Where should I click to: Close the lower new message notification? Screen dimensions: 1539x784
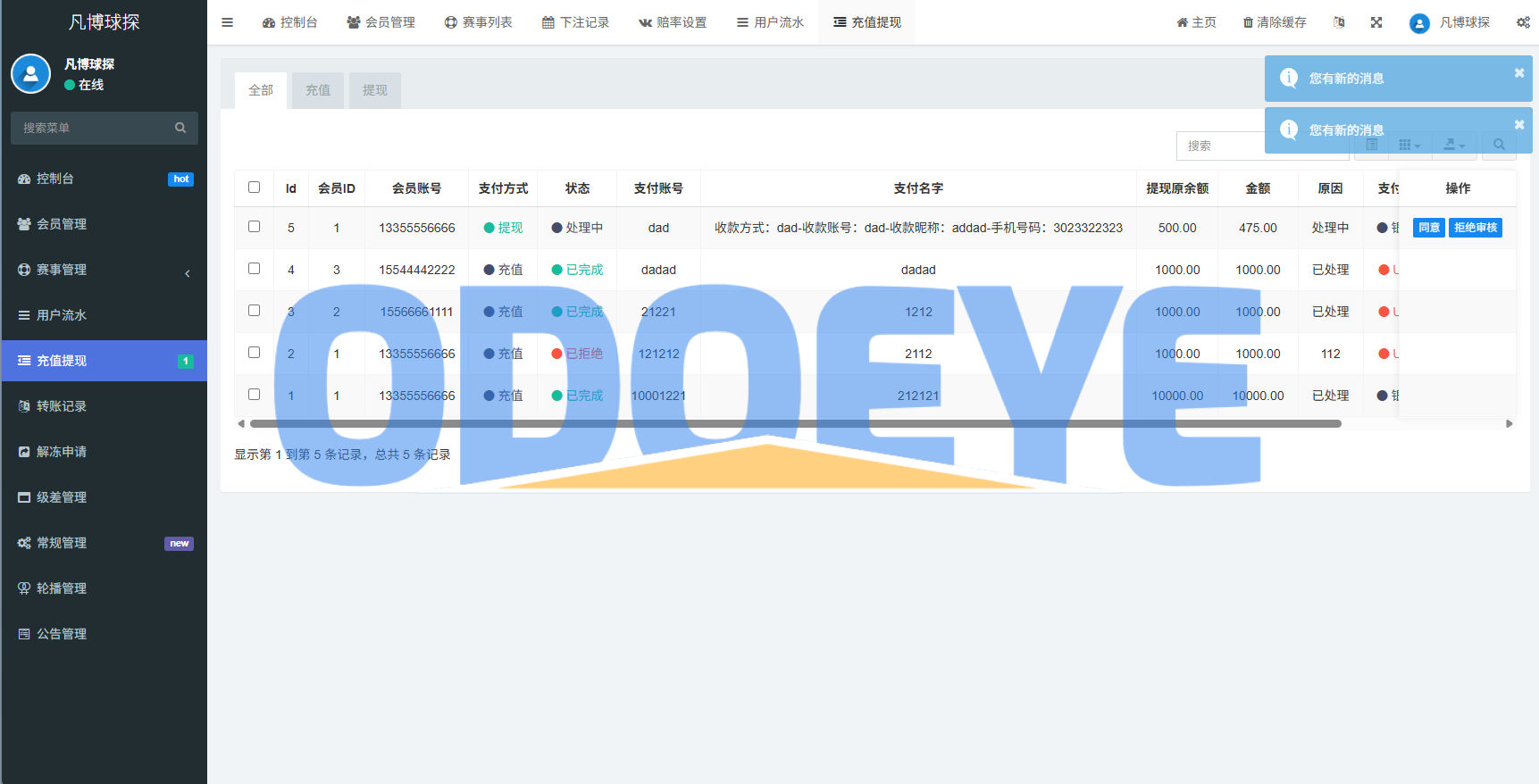[x=1518, y=125]
